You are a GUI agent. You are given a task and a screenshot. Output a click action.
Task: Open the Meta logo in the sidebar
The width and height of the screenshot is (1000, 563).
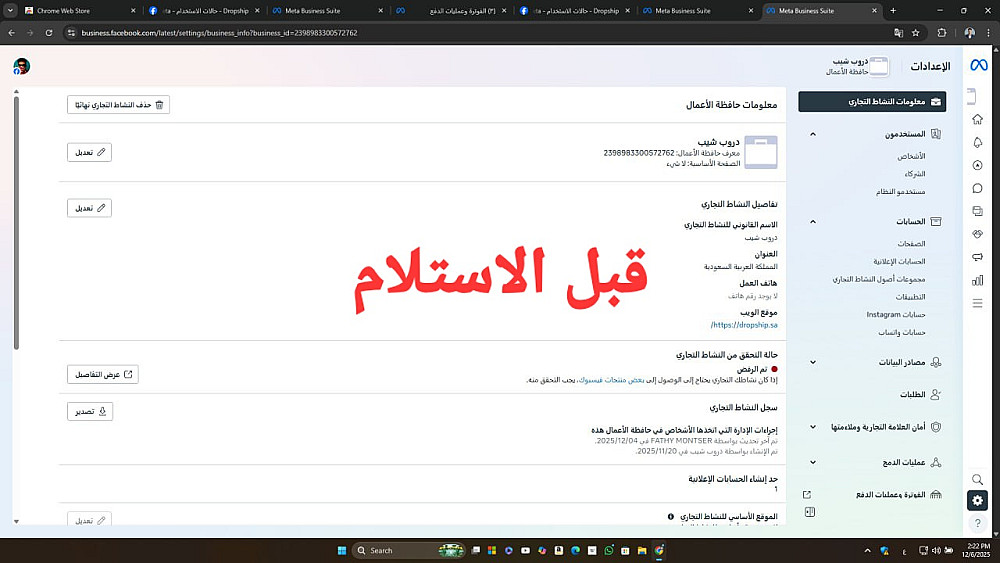978,65
